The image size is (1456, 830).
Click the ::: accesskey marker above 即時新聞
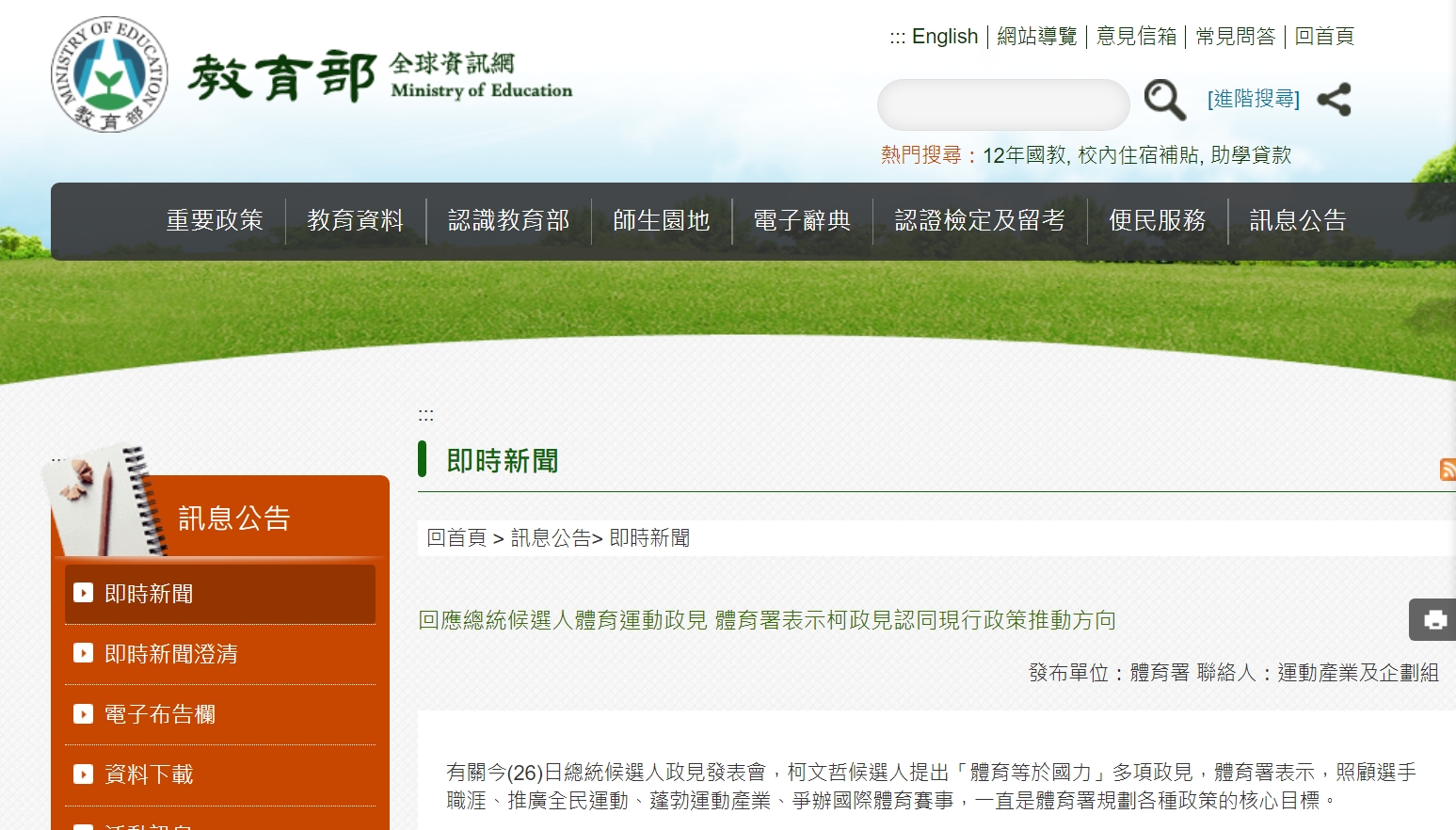click(x=425, y=415)
